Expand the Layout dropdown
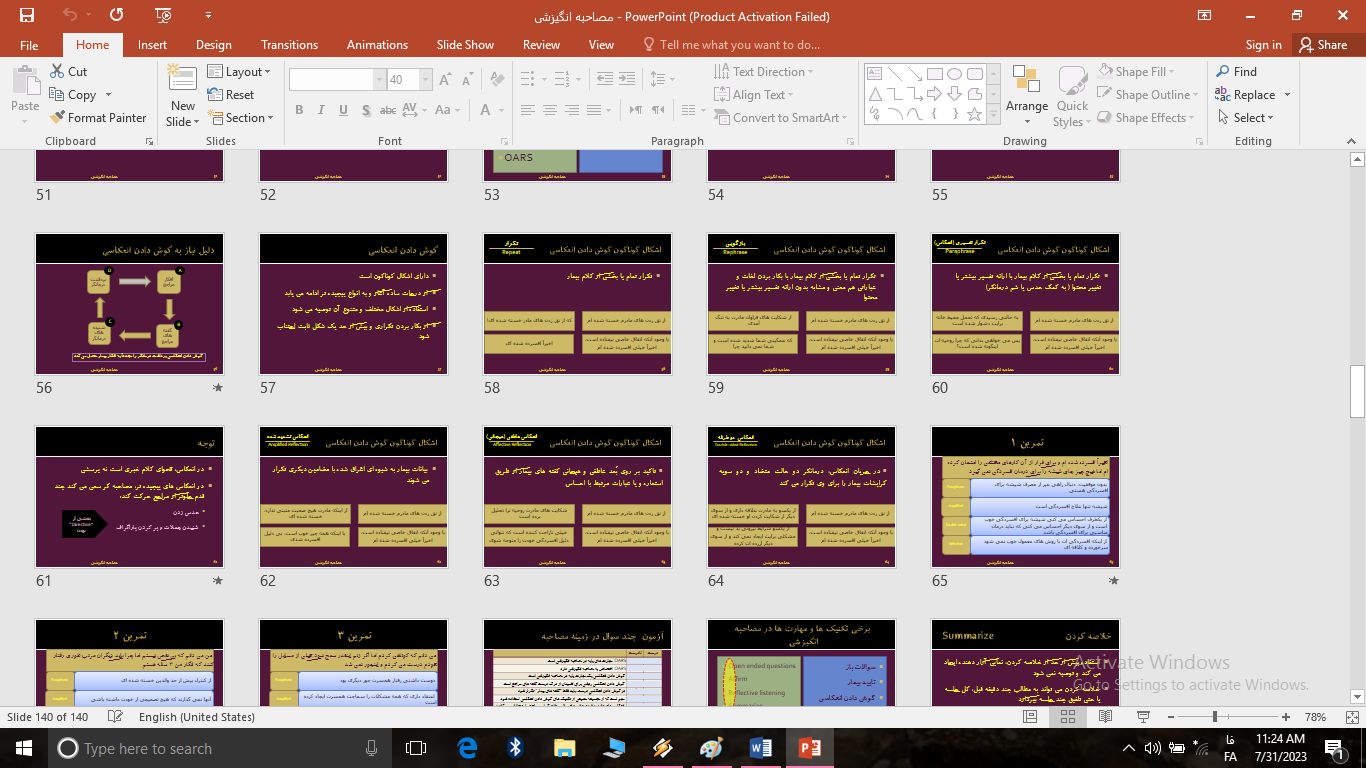The height and width of the screenshot is (768, 1366). [x=240, y=72]
